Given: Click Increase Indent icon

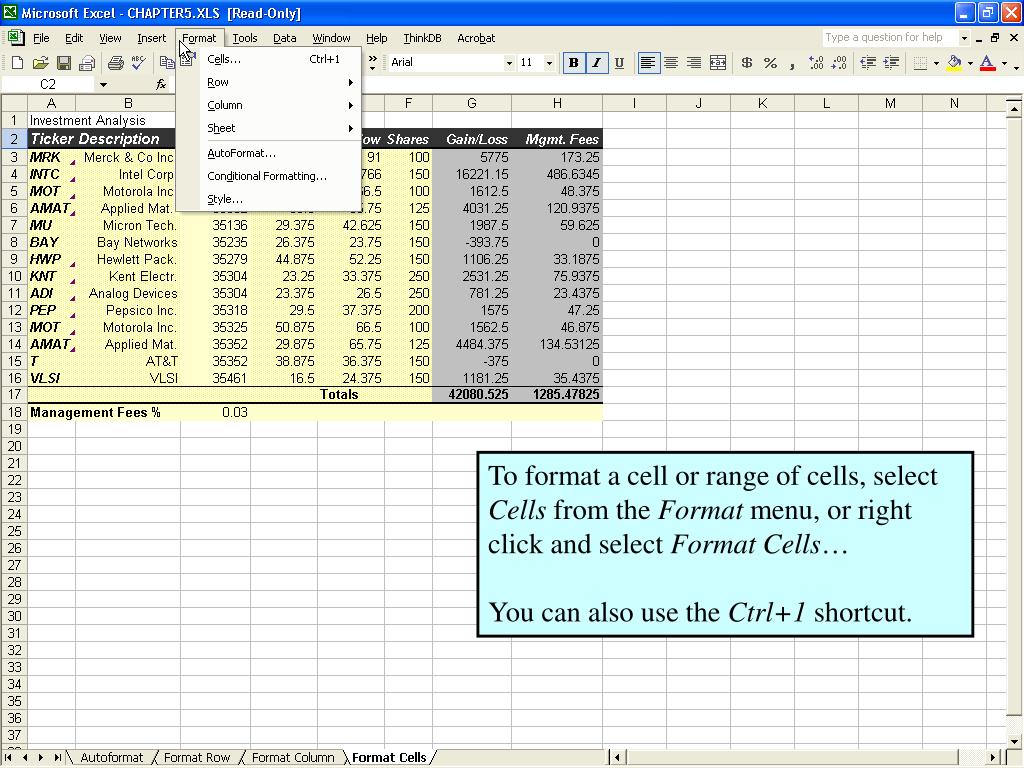Looking at the screenshot, I should coord(891,63).
